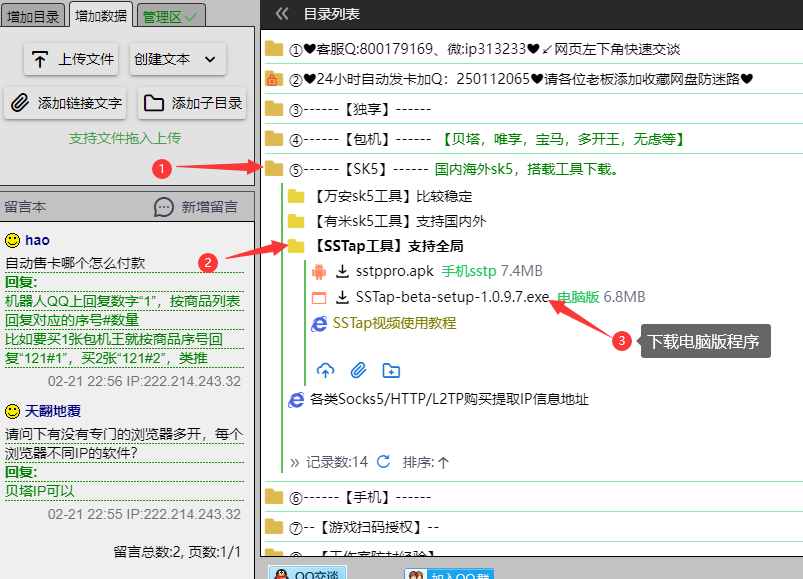This screenshot has height=579, width=803.
Task: Open the SSTap视频使用教程 link
Action: pyautogui.click(x=393, y=323)
